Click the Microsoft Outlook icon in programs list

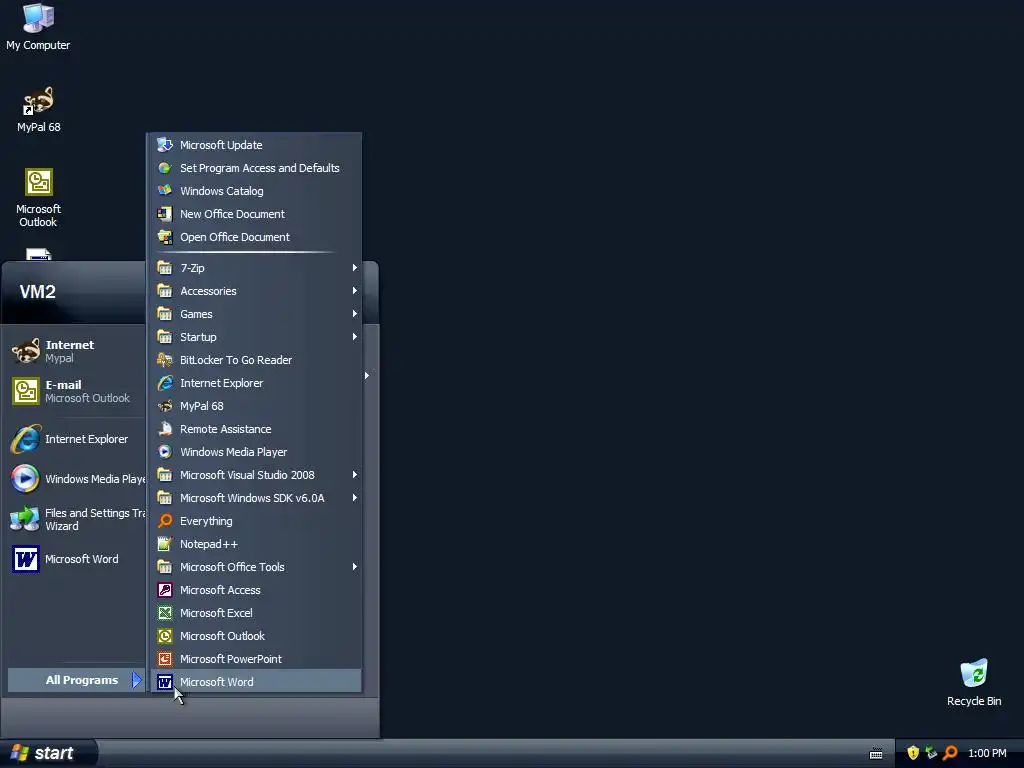coord(165,636)
